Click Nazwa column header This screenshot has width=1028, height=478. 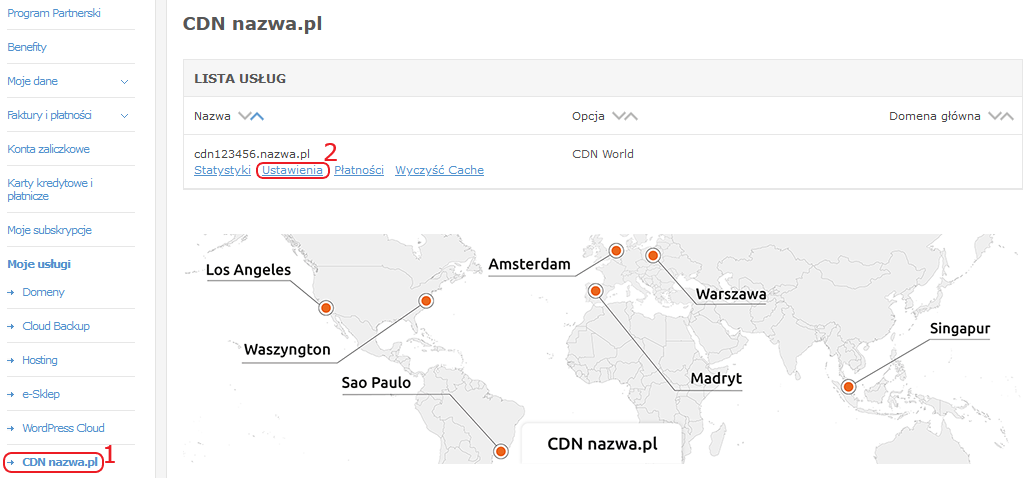point(212,116)
